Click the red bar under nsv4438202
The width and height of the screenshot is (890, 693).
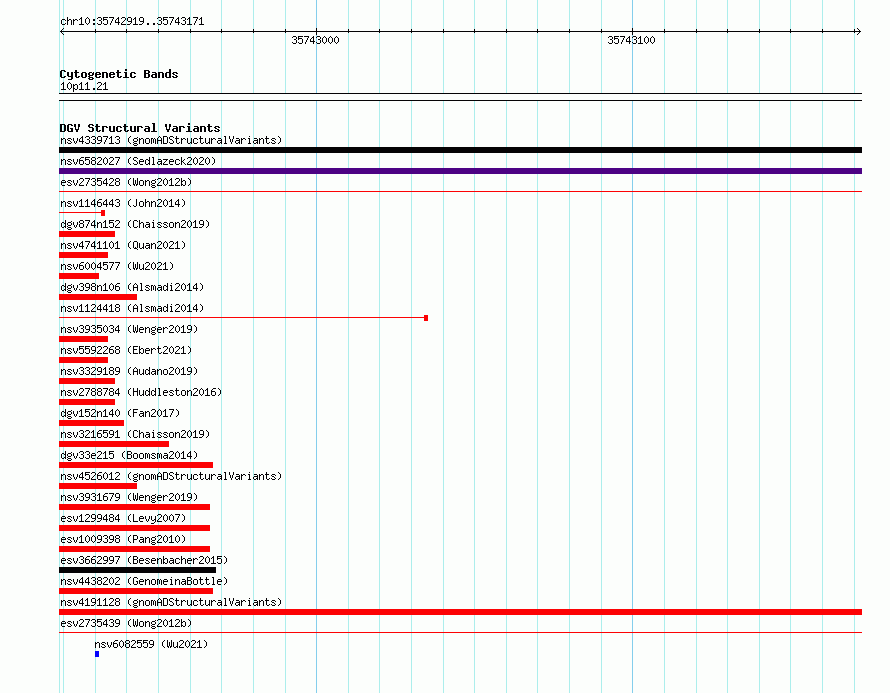tap(136, 591)
